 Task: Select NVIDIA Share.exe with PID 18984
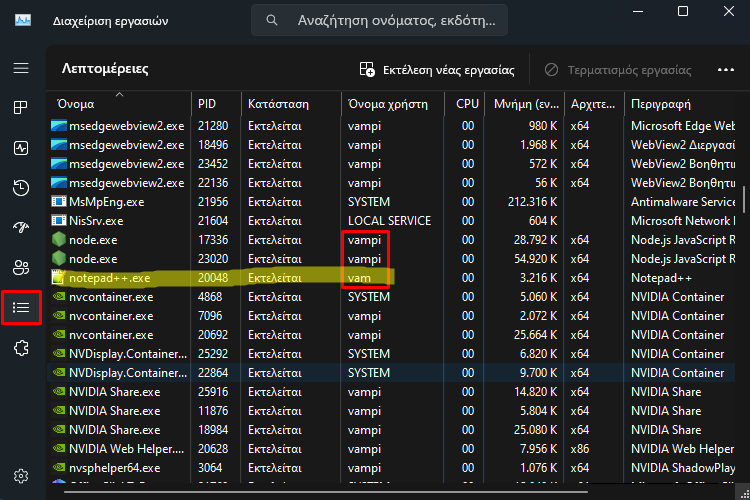click(115, 430)
